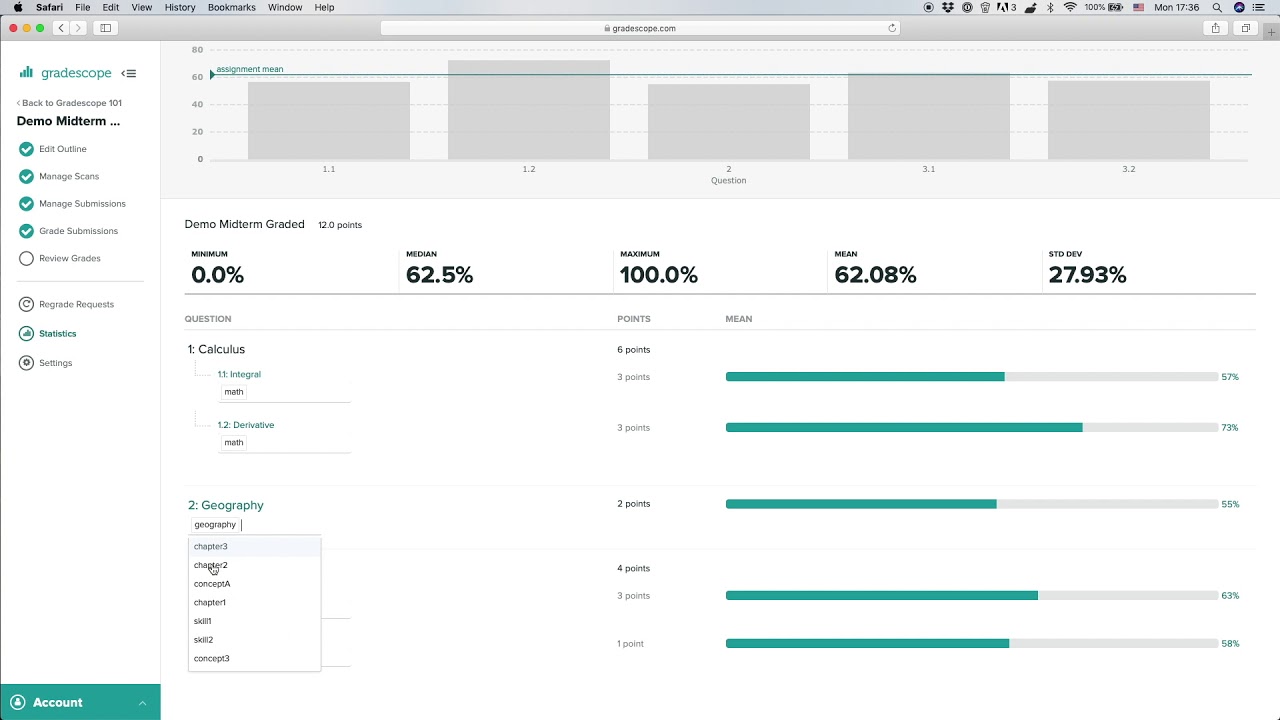Expand the Account panel chevron
Screen dimensions: 1280x720
coord(142,703)
